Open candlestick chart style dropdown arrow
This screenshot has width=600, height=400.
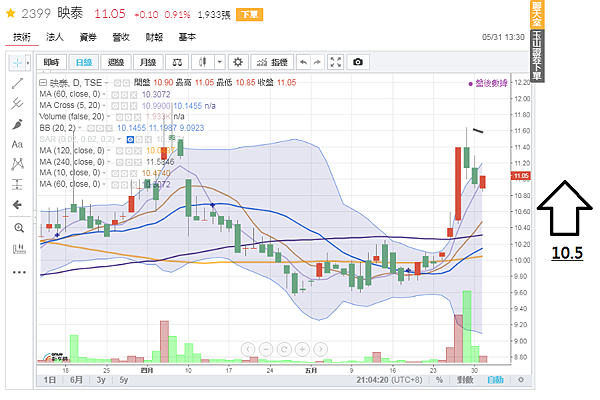click(216, 62)
